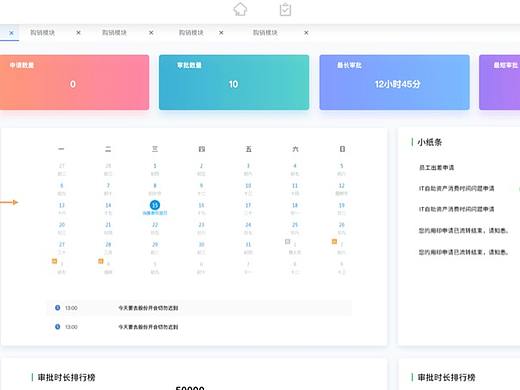Open the home icon in the top bar
520x390 pixels.
[x=240, y=9]
